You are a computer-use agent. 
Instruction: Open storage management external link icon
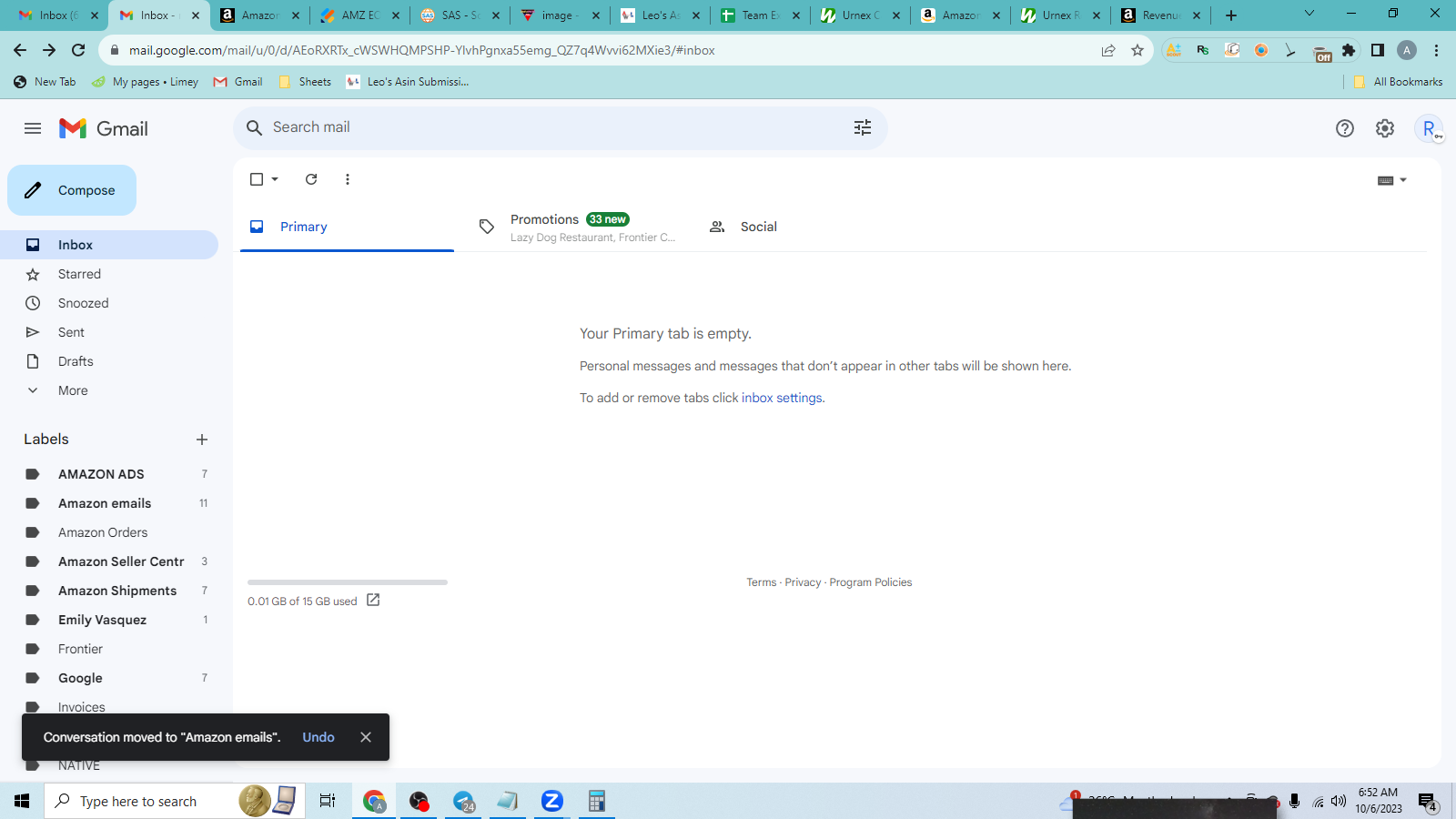point(373,600)
